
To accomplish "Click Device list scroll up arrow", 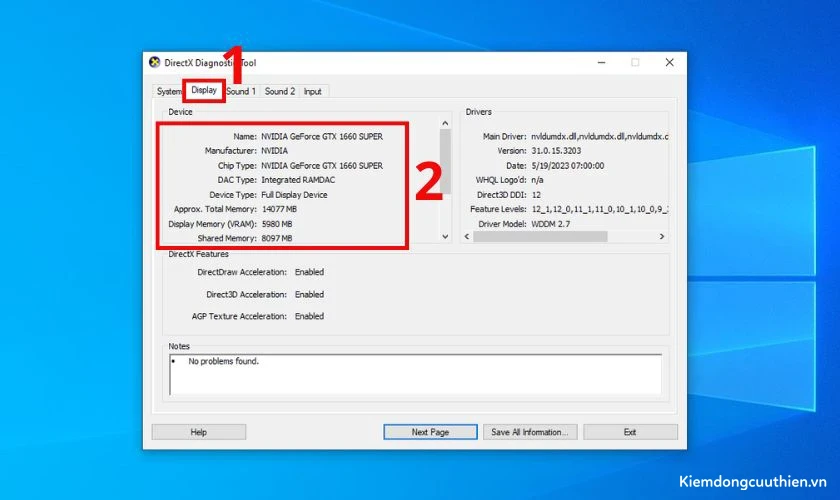I will [x=445, y=123].
